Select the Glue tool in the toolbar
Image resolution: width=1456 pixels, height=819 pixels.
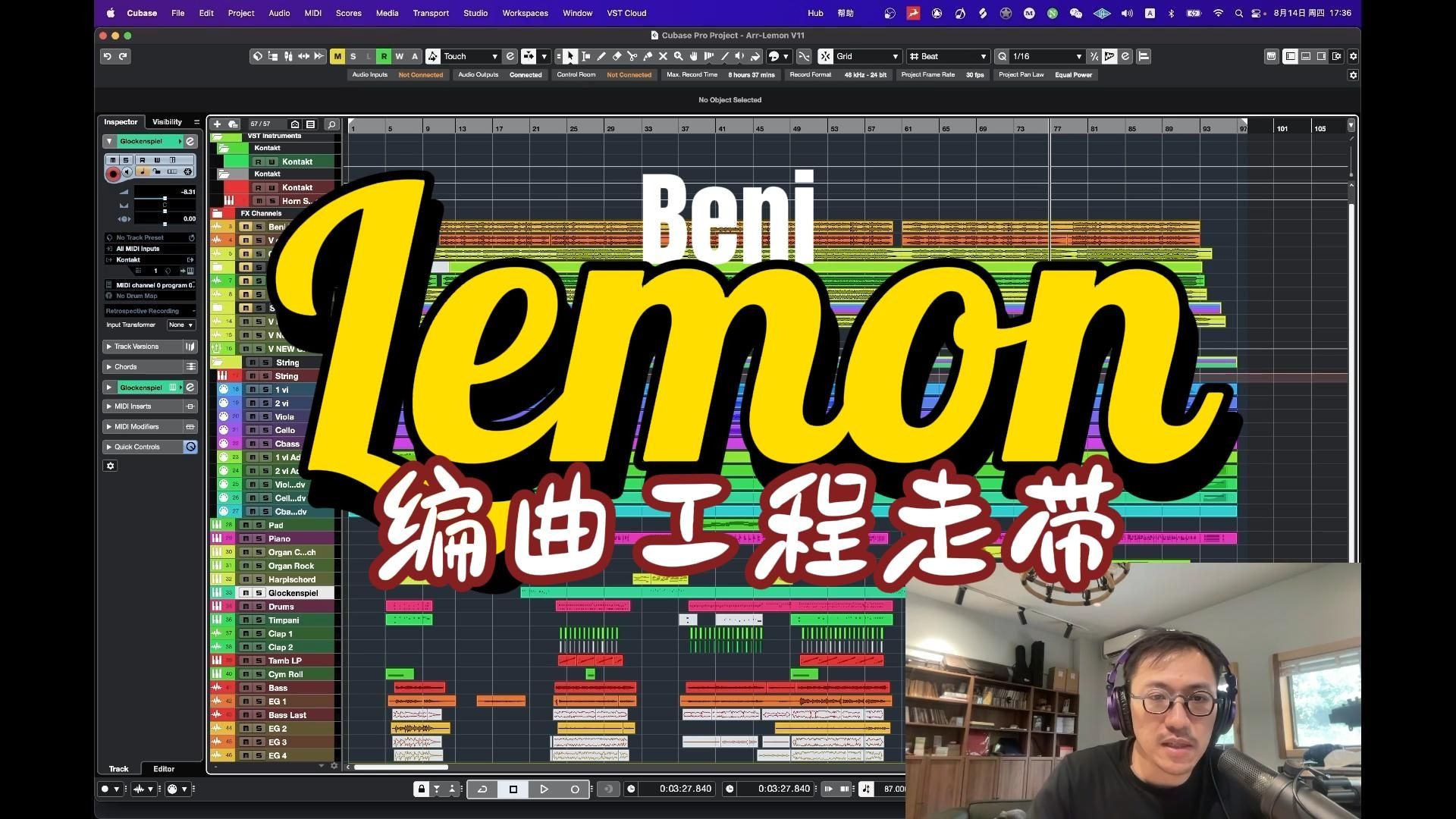pos(648,56)
